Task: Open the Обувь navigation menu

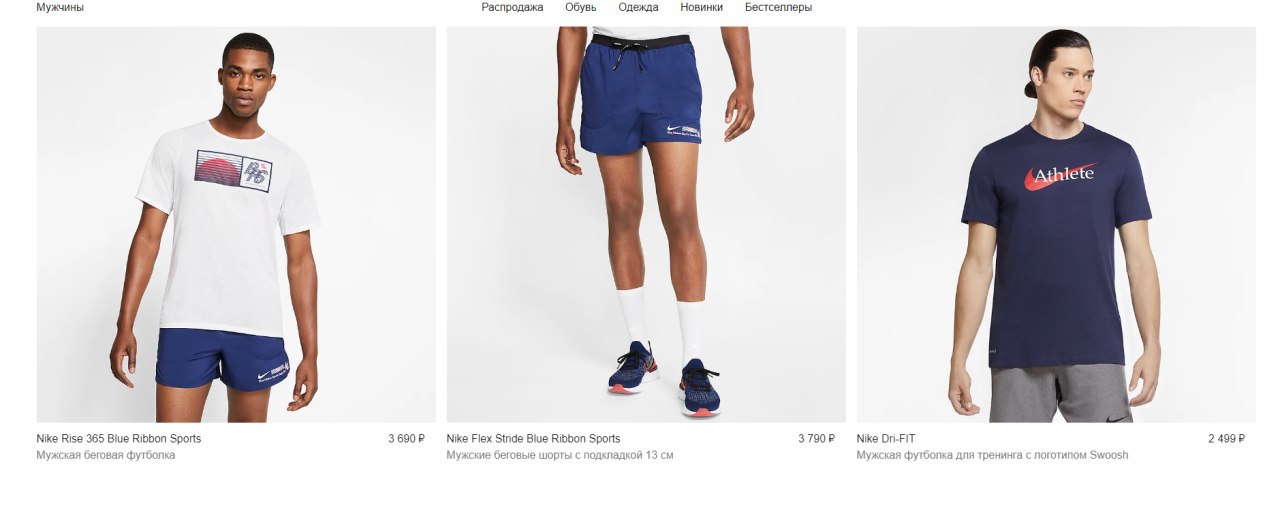Action: tap(581, 7)
